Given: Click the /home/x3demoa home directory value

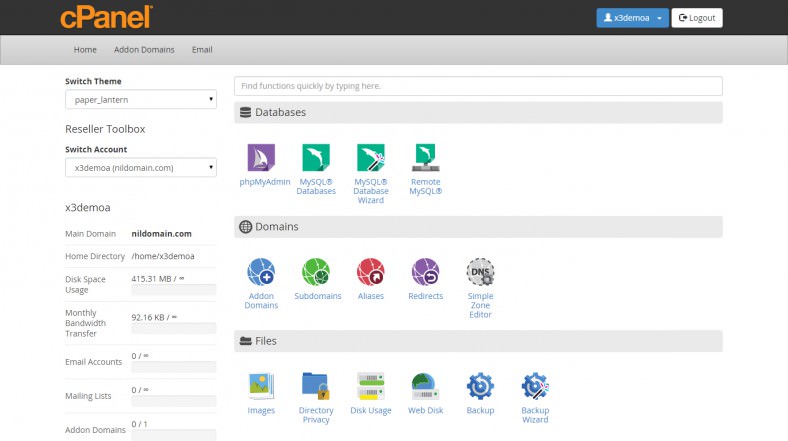Looking at the screenshot, I should [163, 256].
